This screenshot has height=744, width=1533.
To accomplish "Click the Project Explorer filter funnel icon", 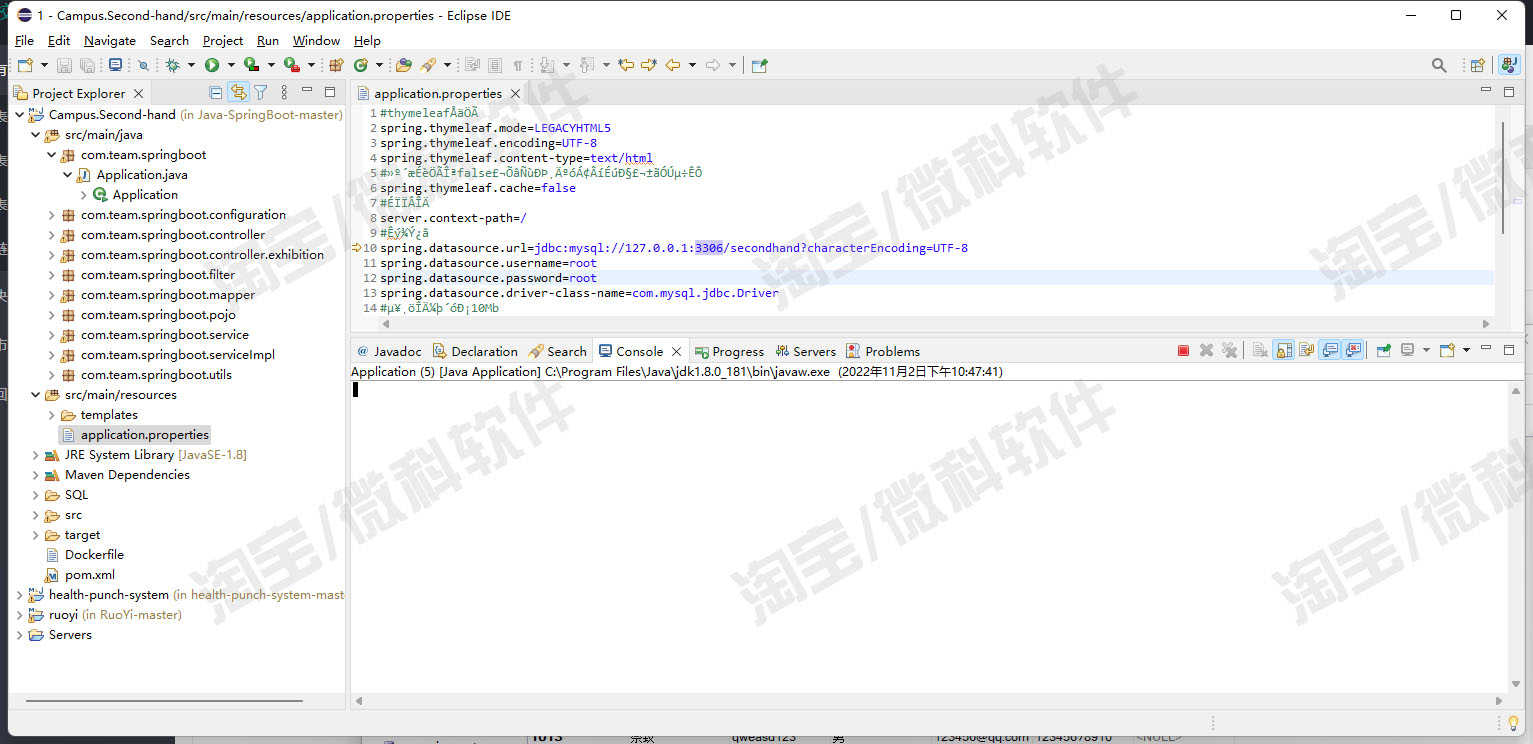I will click(260, 92).
